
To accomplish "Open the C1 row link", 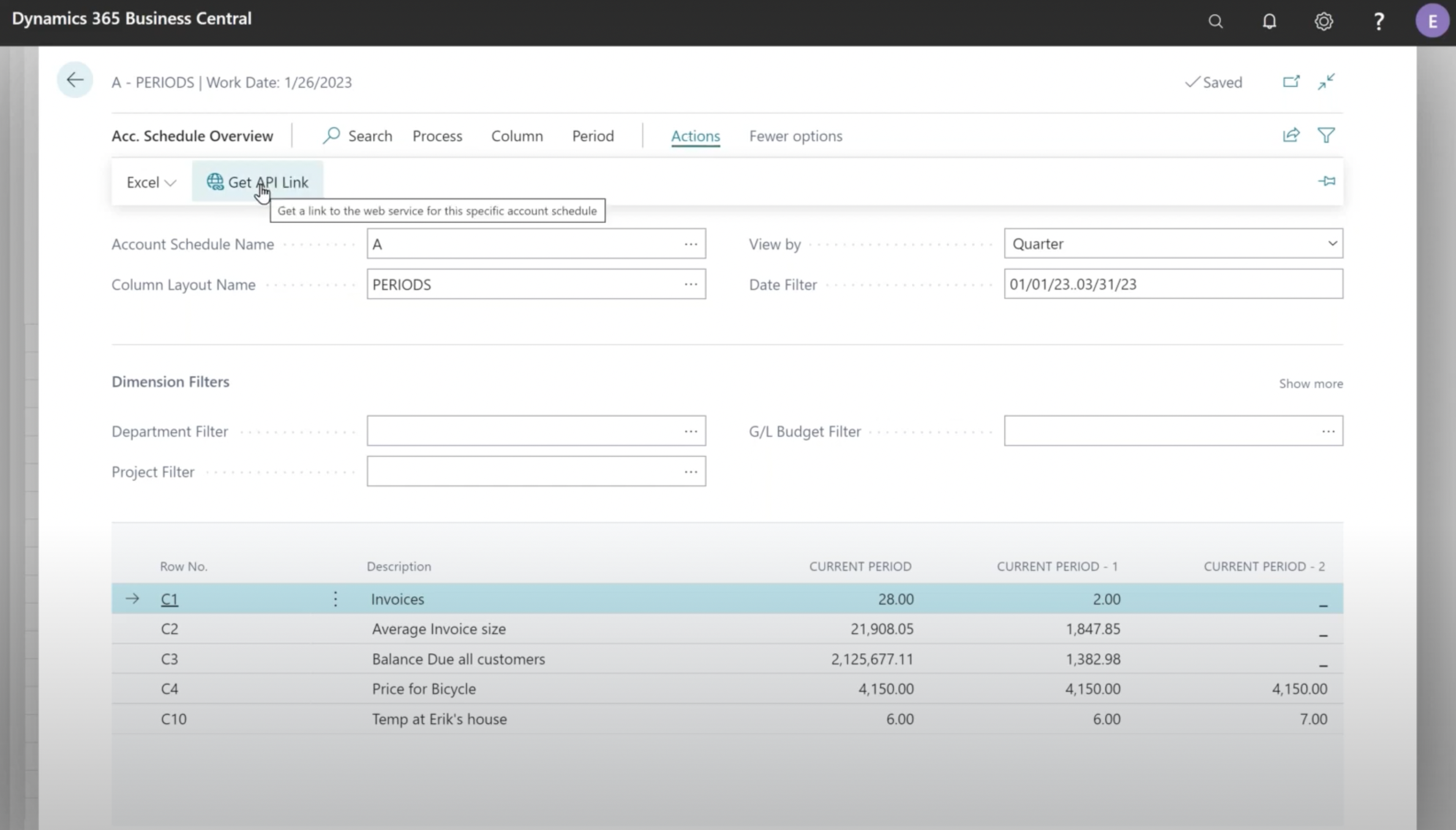I will 169,599.
